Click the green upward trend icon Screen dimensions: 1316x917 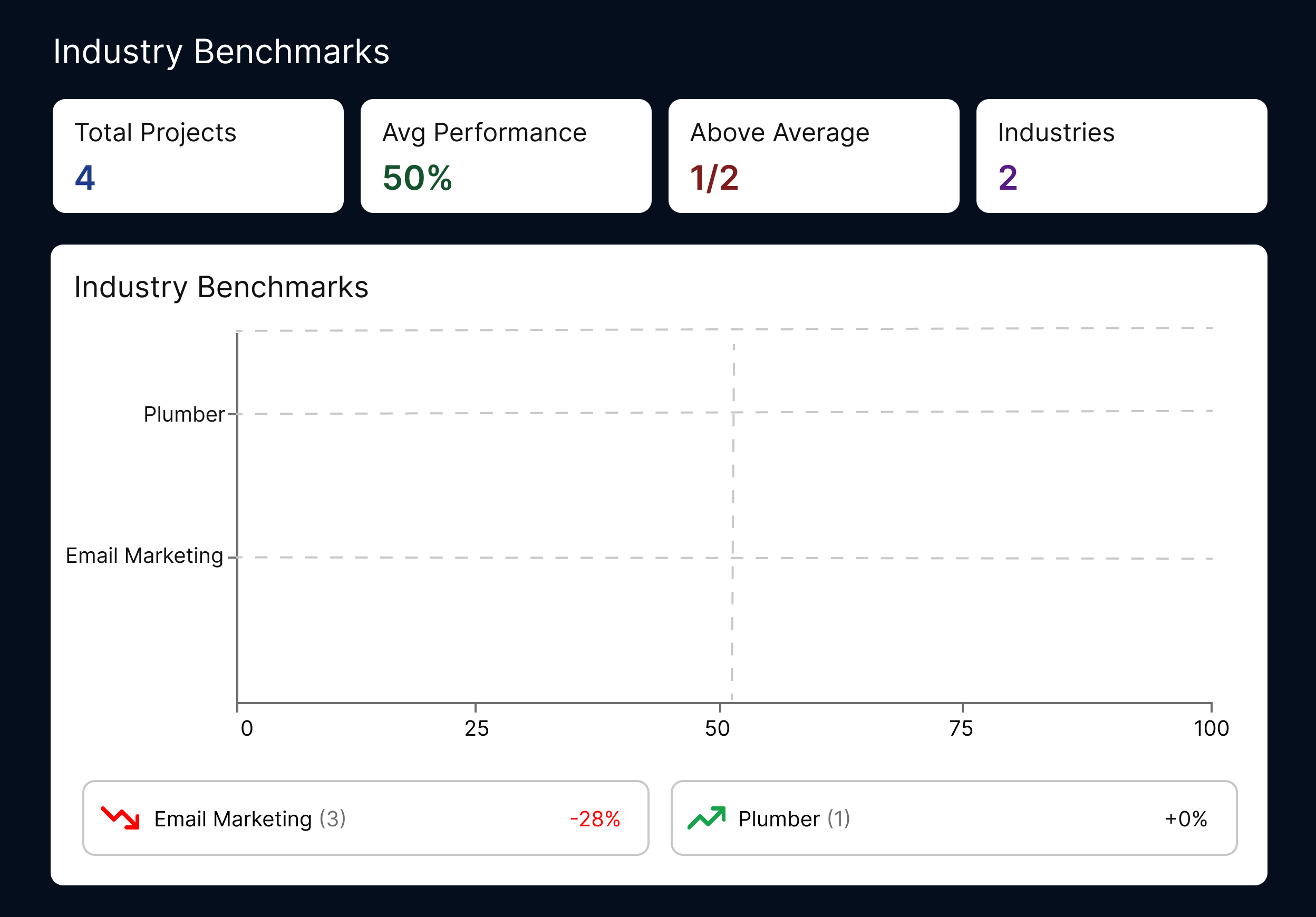coord(706,817)
